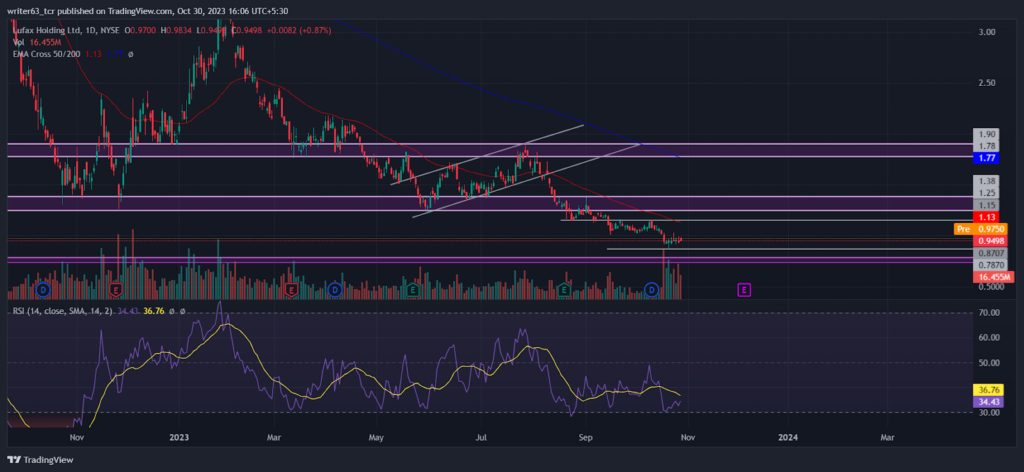
Task: Click the 0.8707 price level label
Action: click(x=991, y=253)
